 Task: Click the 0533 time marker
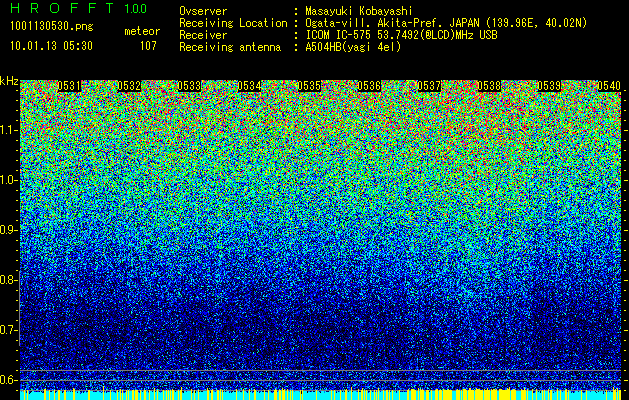(189, 86)
